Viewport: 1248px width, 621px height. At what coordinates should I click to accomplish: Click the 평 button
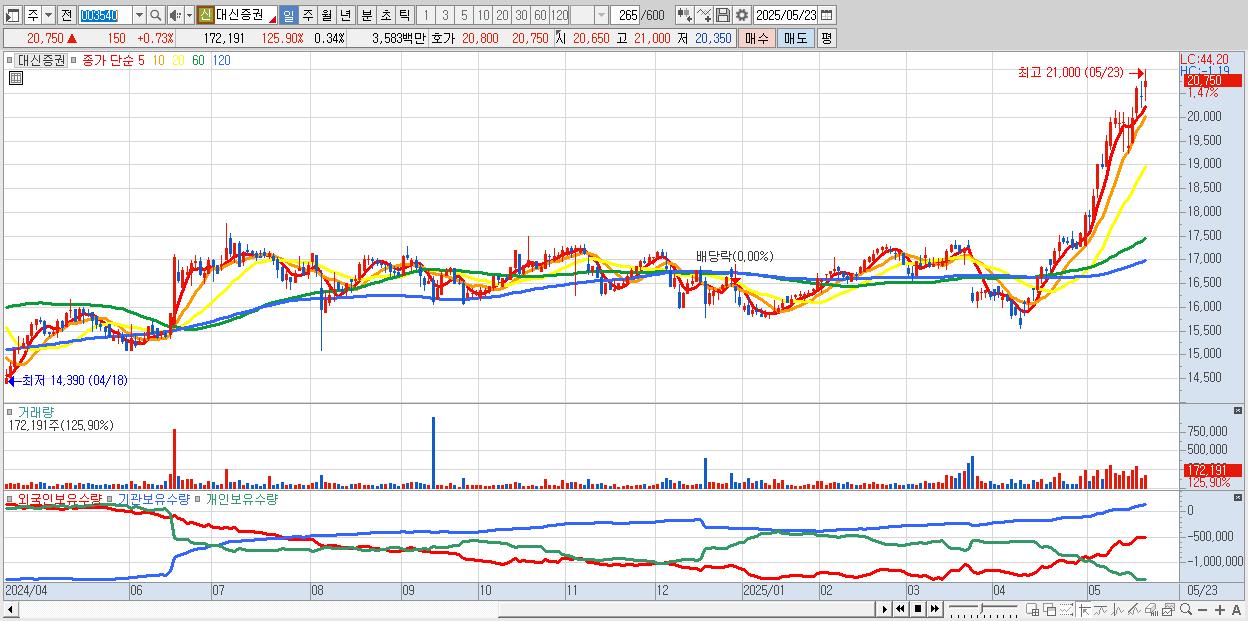click(x=827, y=38)
